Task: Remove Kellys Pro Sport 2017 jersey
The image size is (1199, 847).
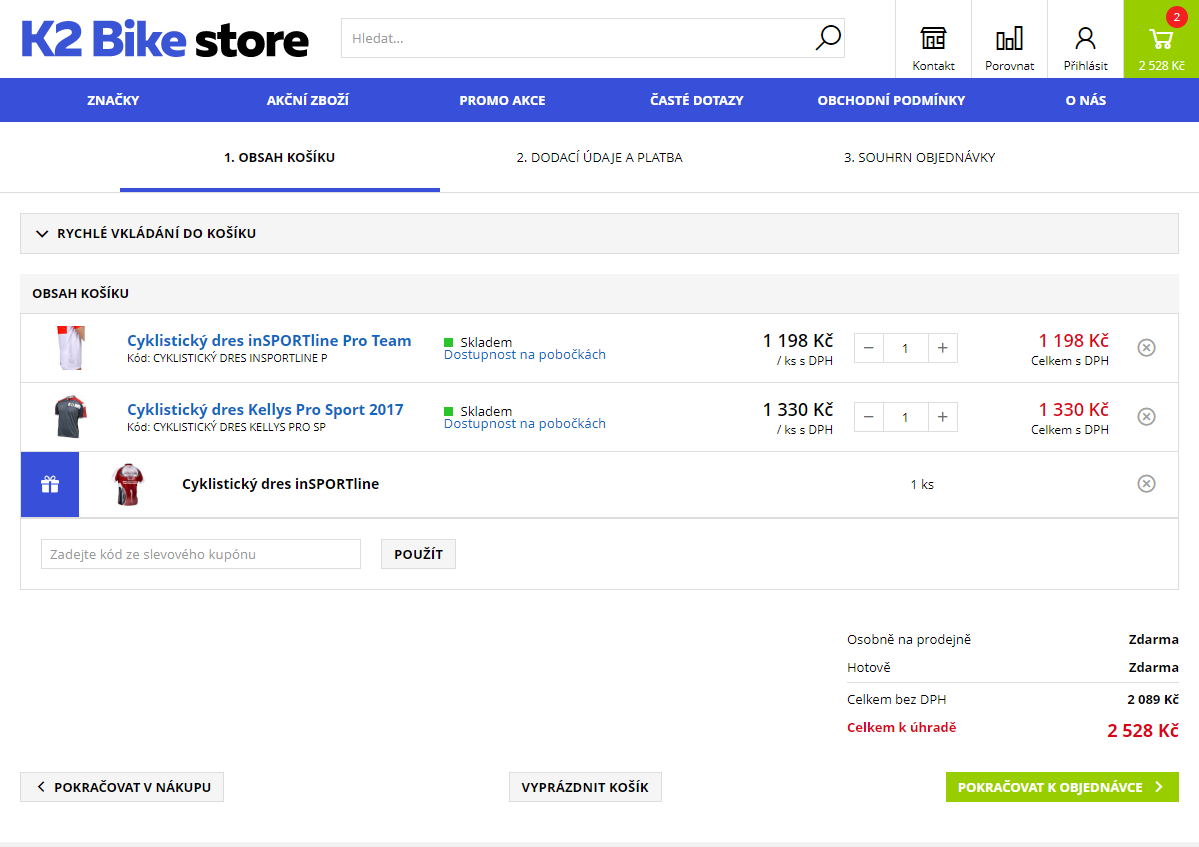Action: click(1147, 417)
